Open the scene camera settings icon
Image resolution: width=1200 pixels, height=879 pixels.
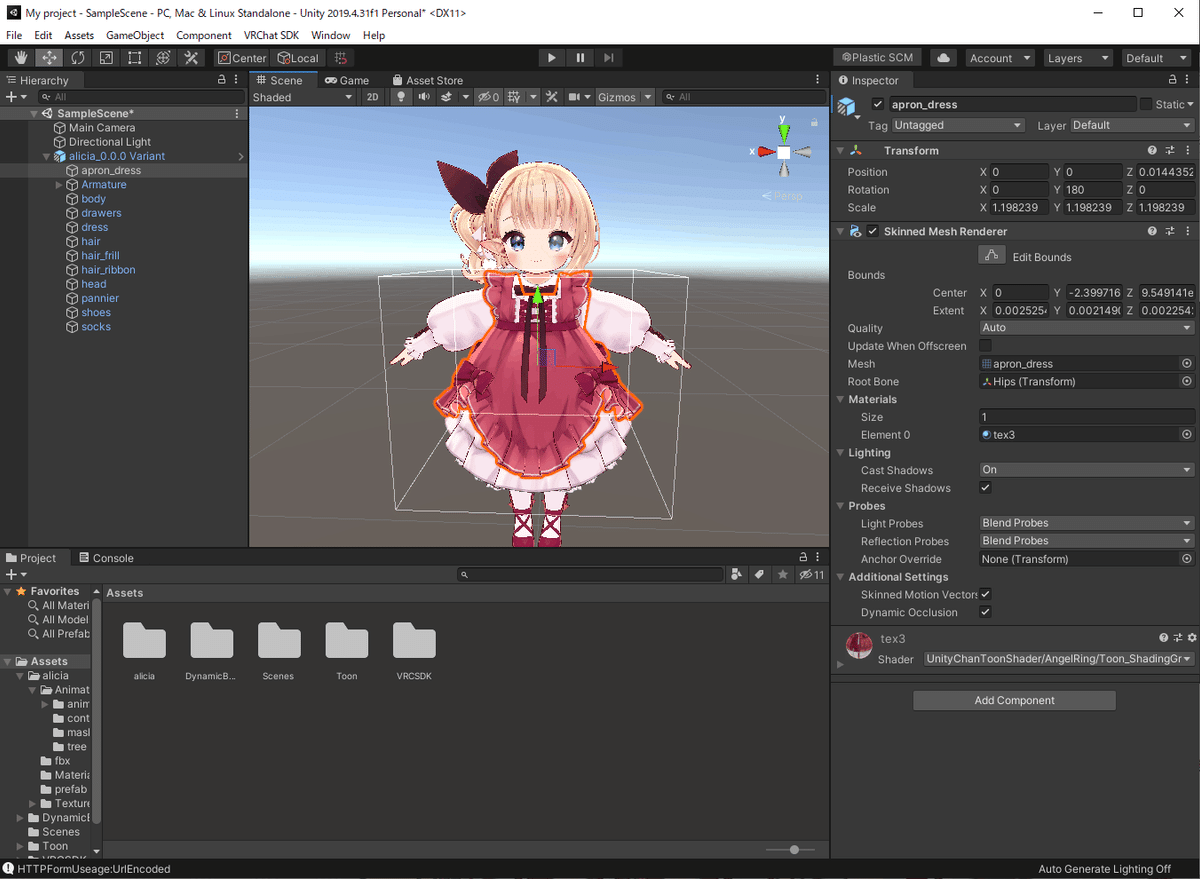[574, 97]
